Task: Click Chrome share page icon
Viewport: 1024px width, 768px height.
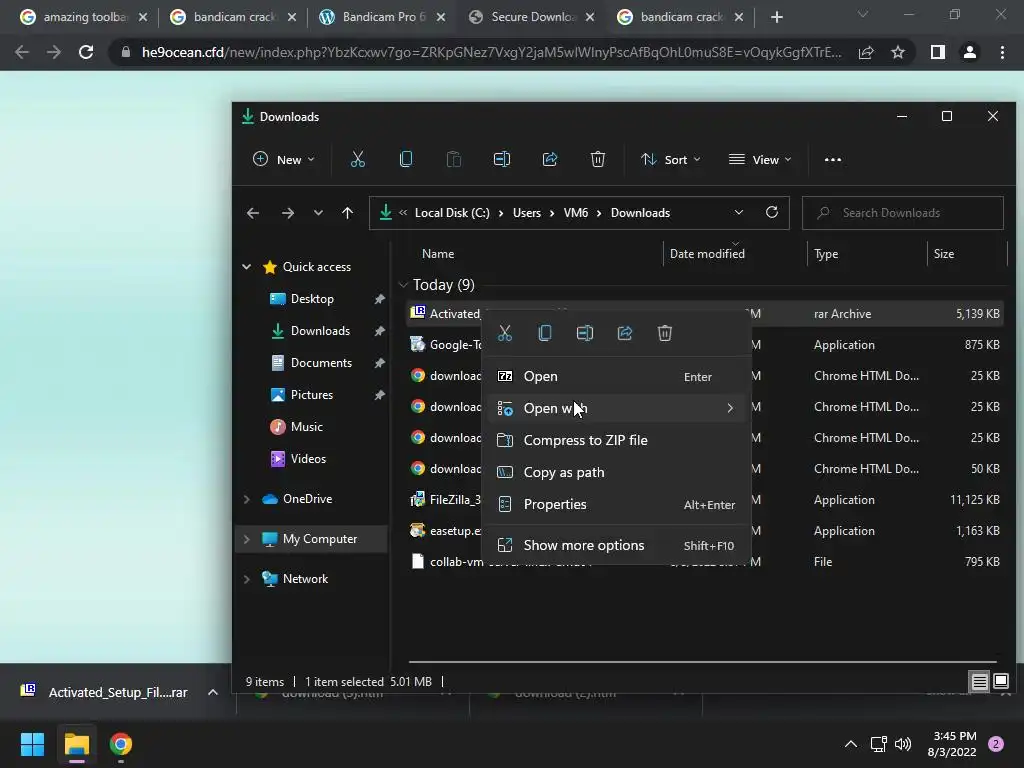Action: (x=866, y=52)
